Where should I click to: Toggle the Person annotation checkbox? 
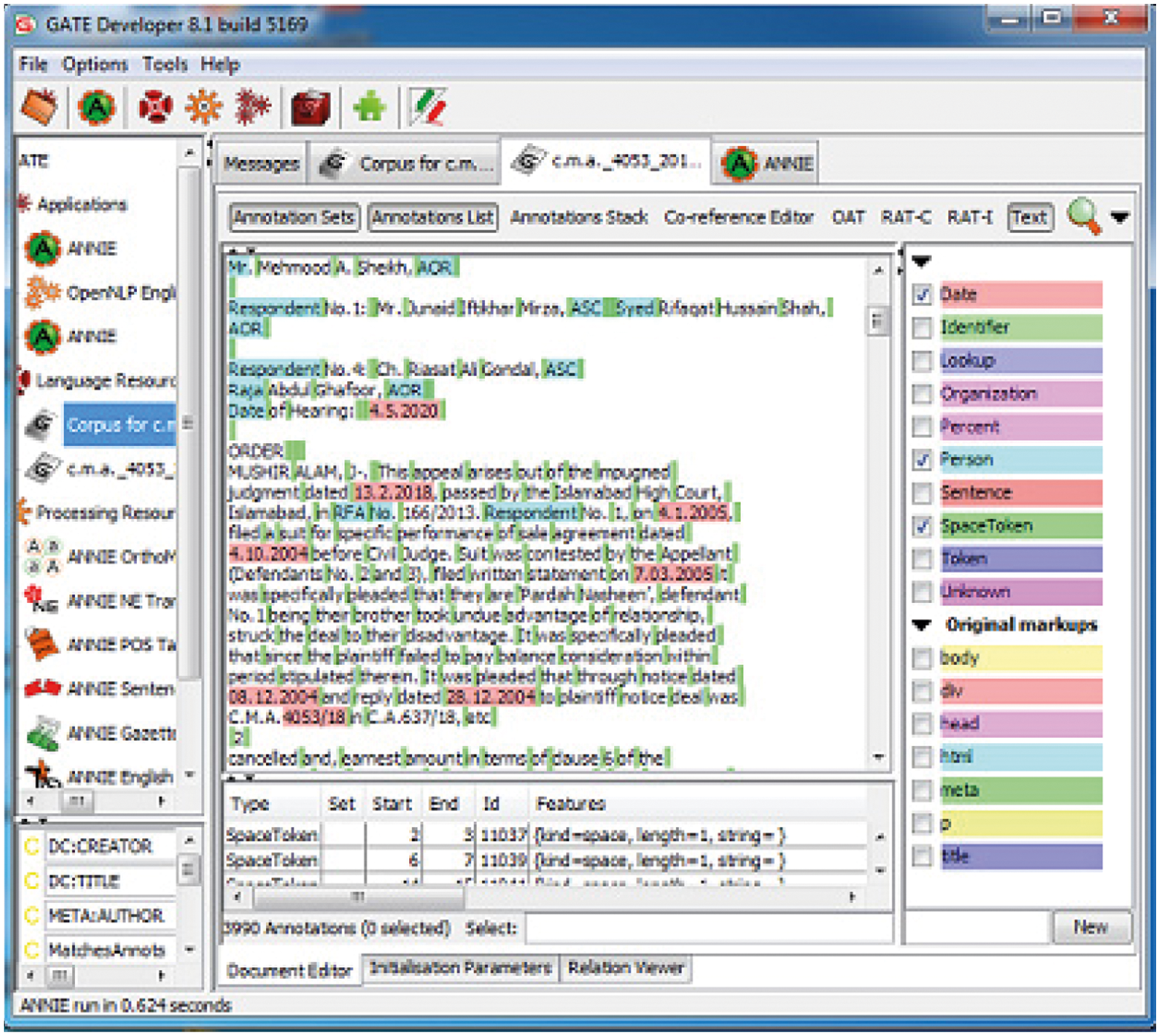(922, 460)
